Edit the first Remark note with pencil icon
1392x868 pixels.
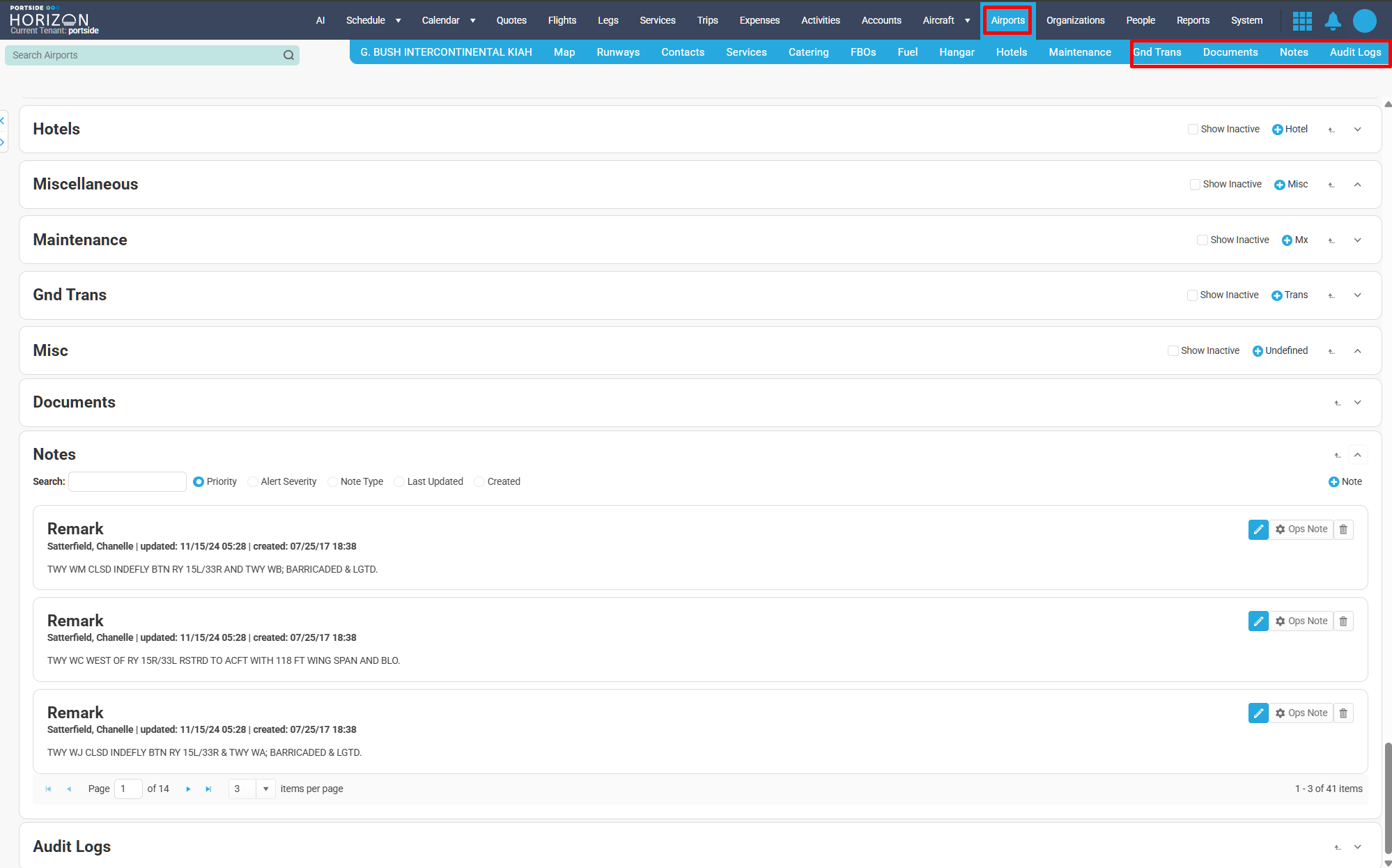pos(1258,529)
